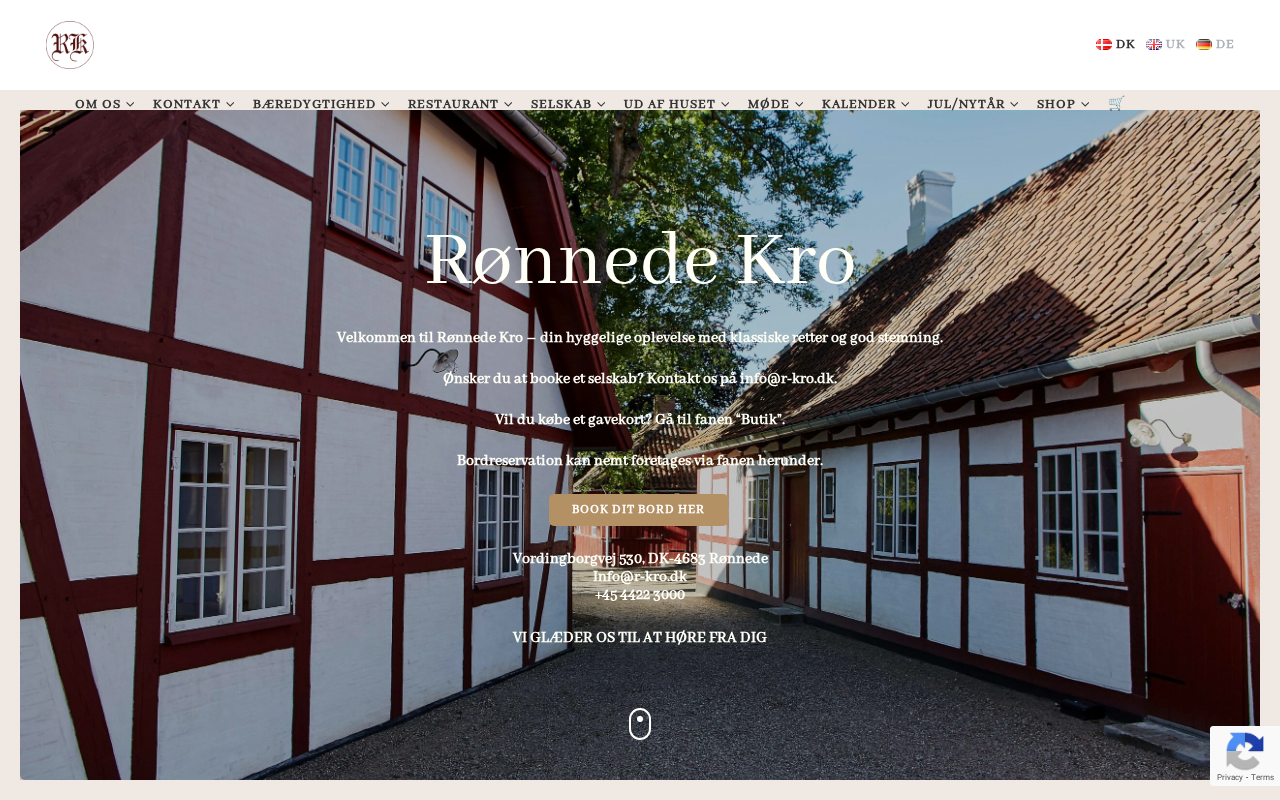1280x800 pixels.
Task: Click the RK logo in the header
Action: tap(70, 45)
